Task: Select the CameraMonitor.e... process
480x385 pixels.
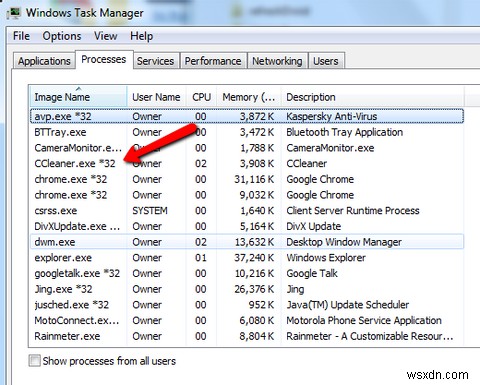Action: point(247,148)
